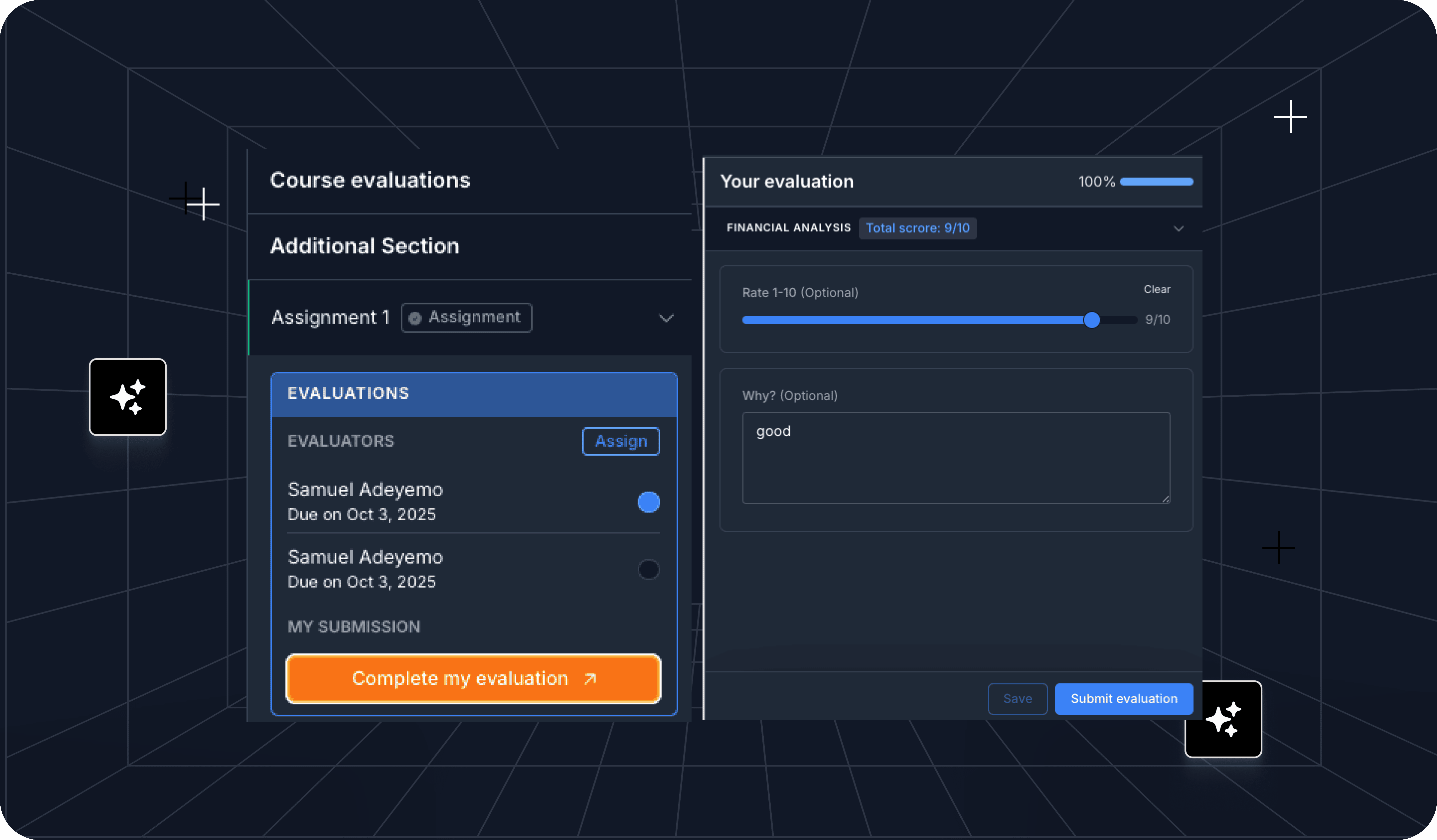The width and height of the screenshot is (1437, 840).
Task: Click the arrow icon on Complete my evaluation
Action: coord(590,678)
